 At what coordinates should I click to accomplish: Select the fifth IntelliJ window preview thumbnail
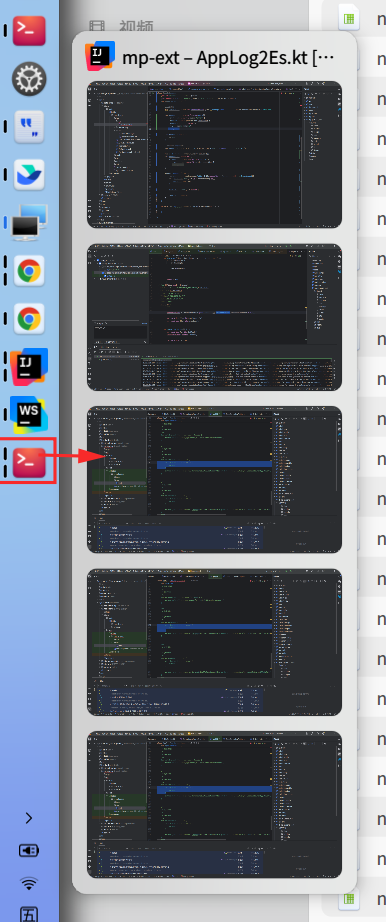[x=214, y=804]
